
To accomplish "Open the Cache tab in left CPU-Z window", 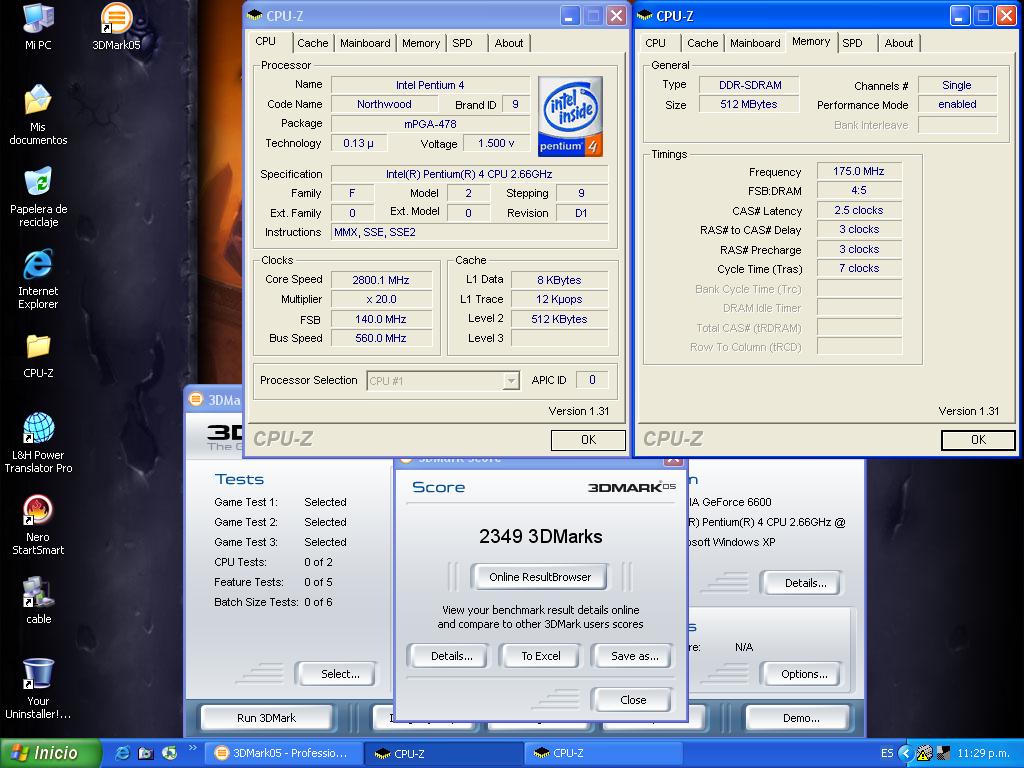I will pos(312,43).
